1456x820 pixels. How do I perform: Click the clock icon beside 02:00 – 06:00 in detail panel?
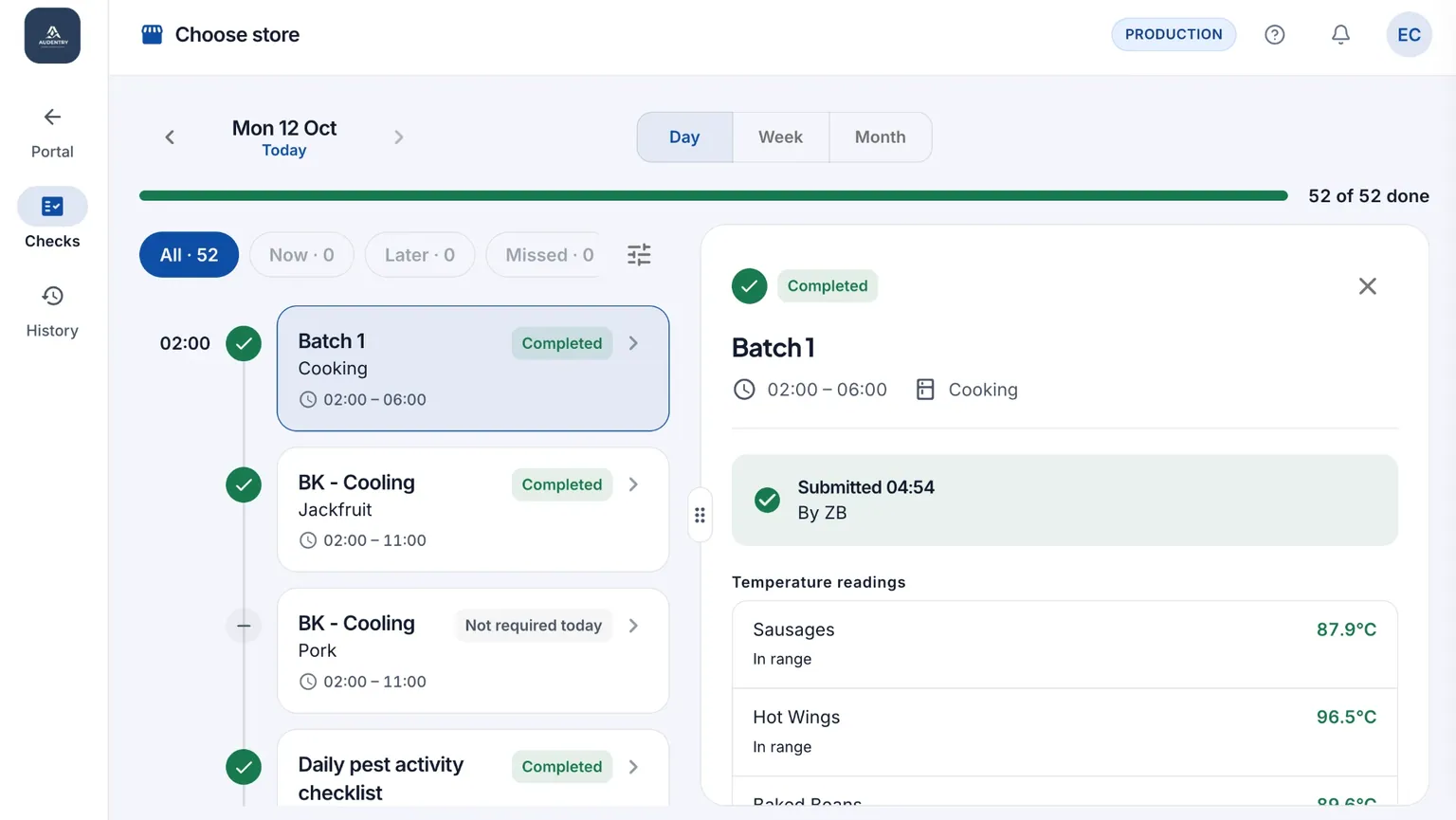tap(744, 390)
